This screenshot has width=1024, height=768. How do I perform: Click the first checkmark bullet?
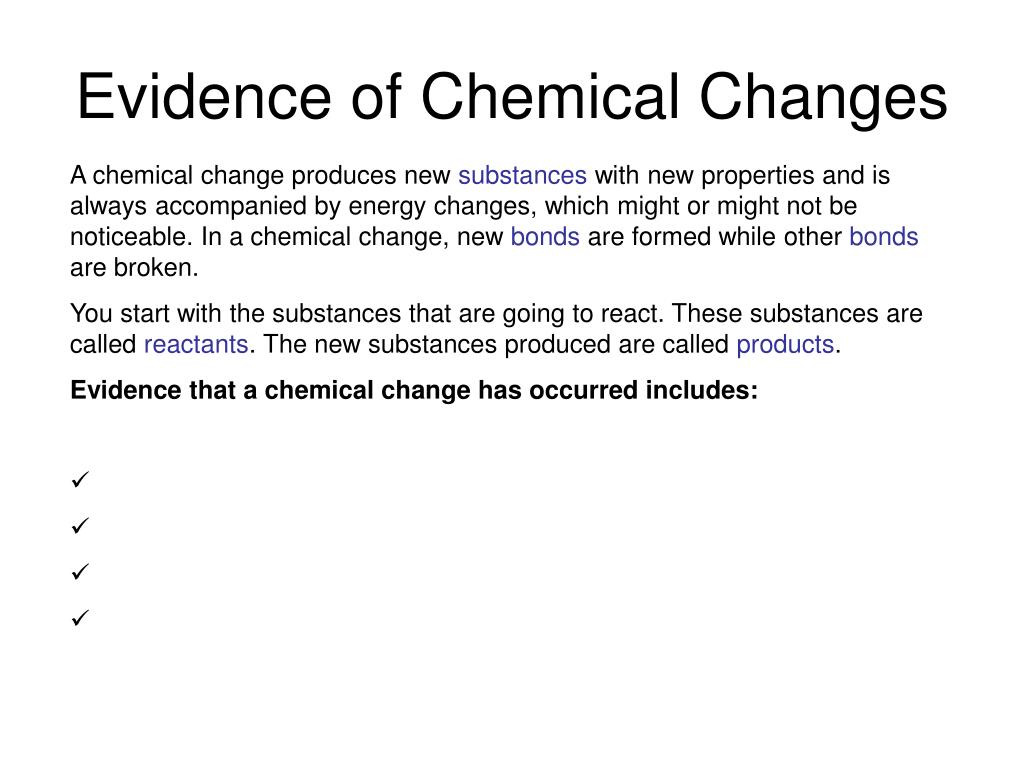(x=80, y=480)
